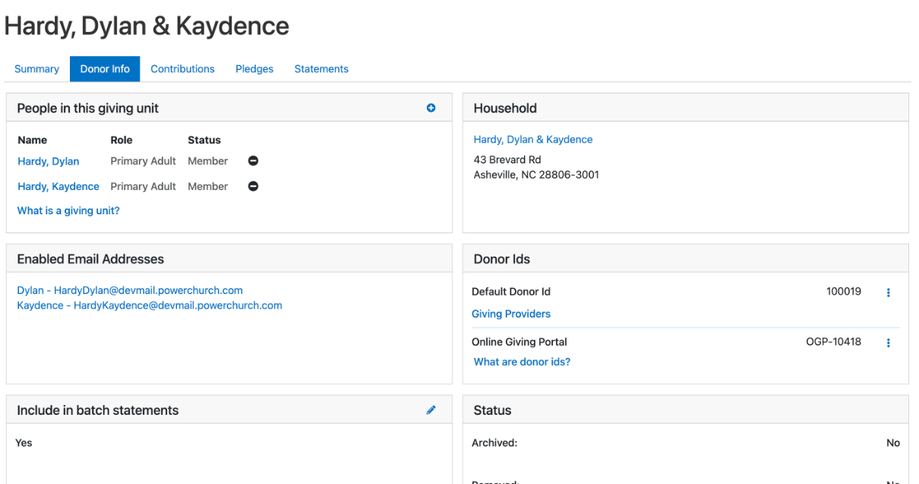Click Member status in Dylan's row
Screen dimensions: 919x484
pos(207,161)
